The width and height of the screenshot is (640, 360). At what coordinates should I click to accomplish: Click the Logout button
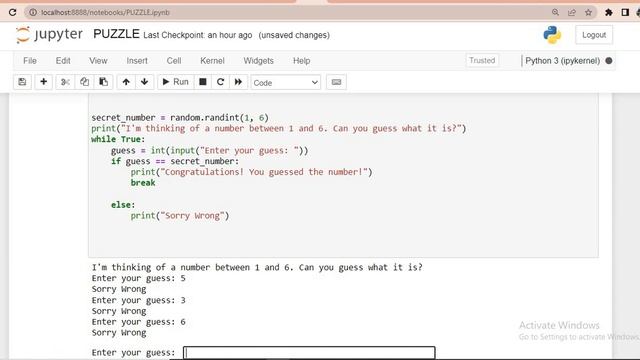[x=594, y=35]
